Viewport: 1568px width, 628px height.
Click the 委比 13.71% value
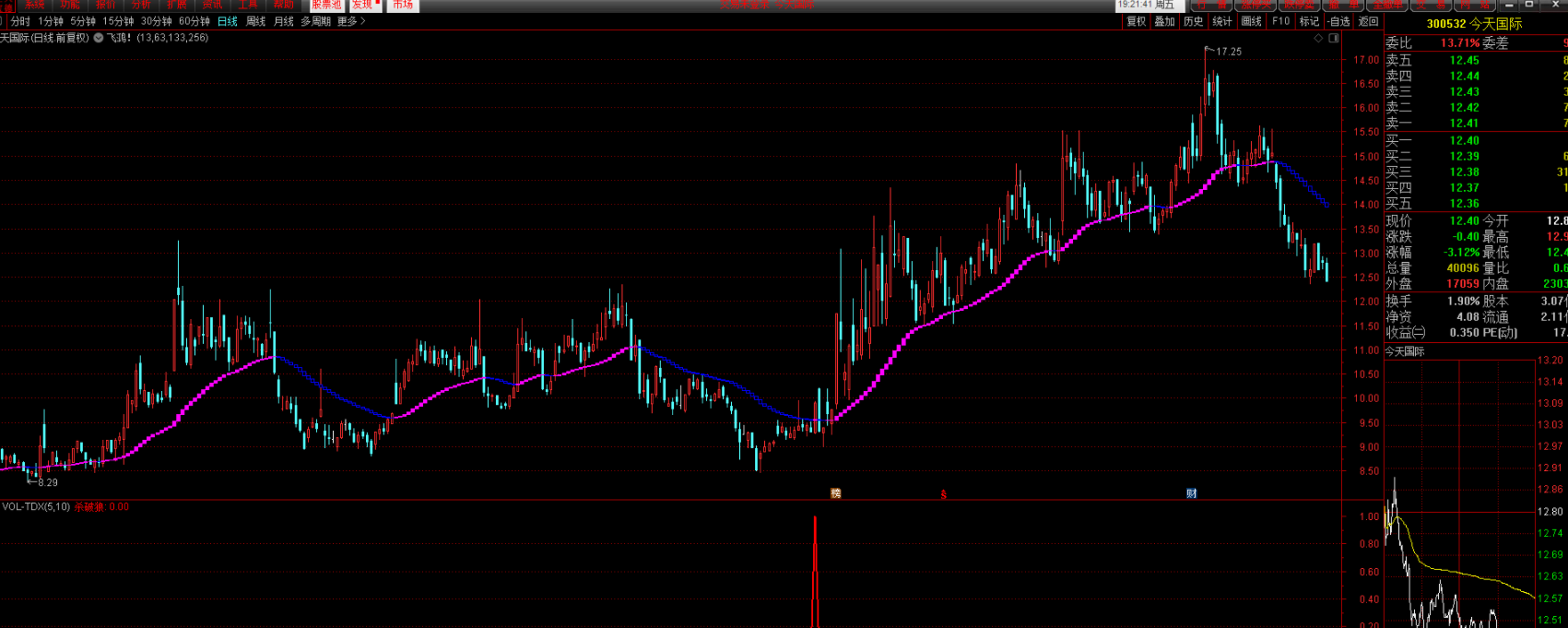pos(1460,43)
